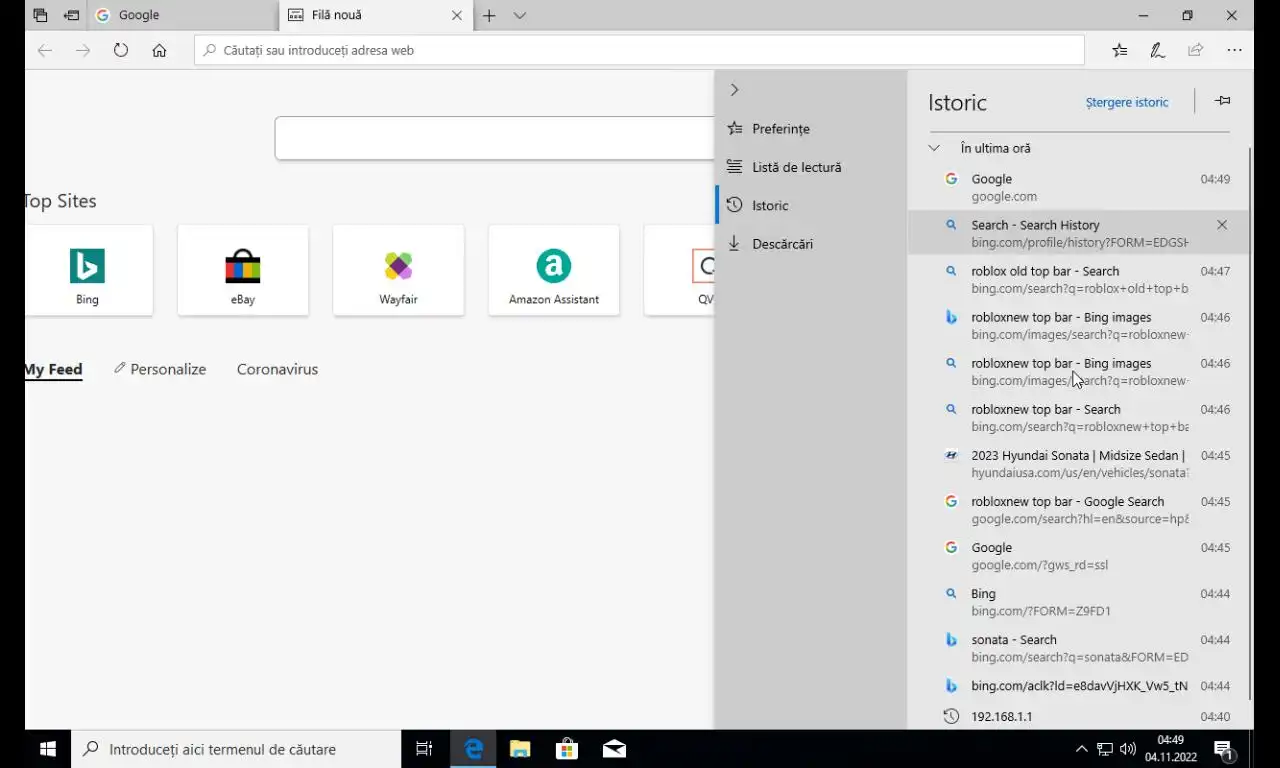Click the address bar search field

click(x=639, y=50)
